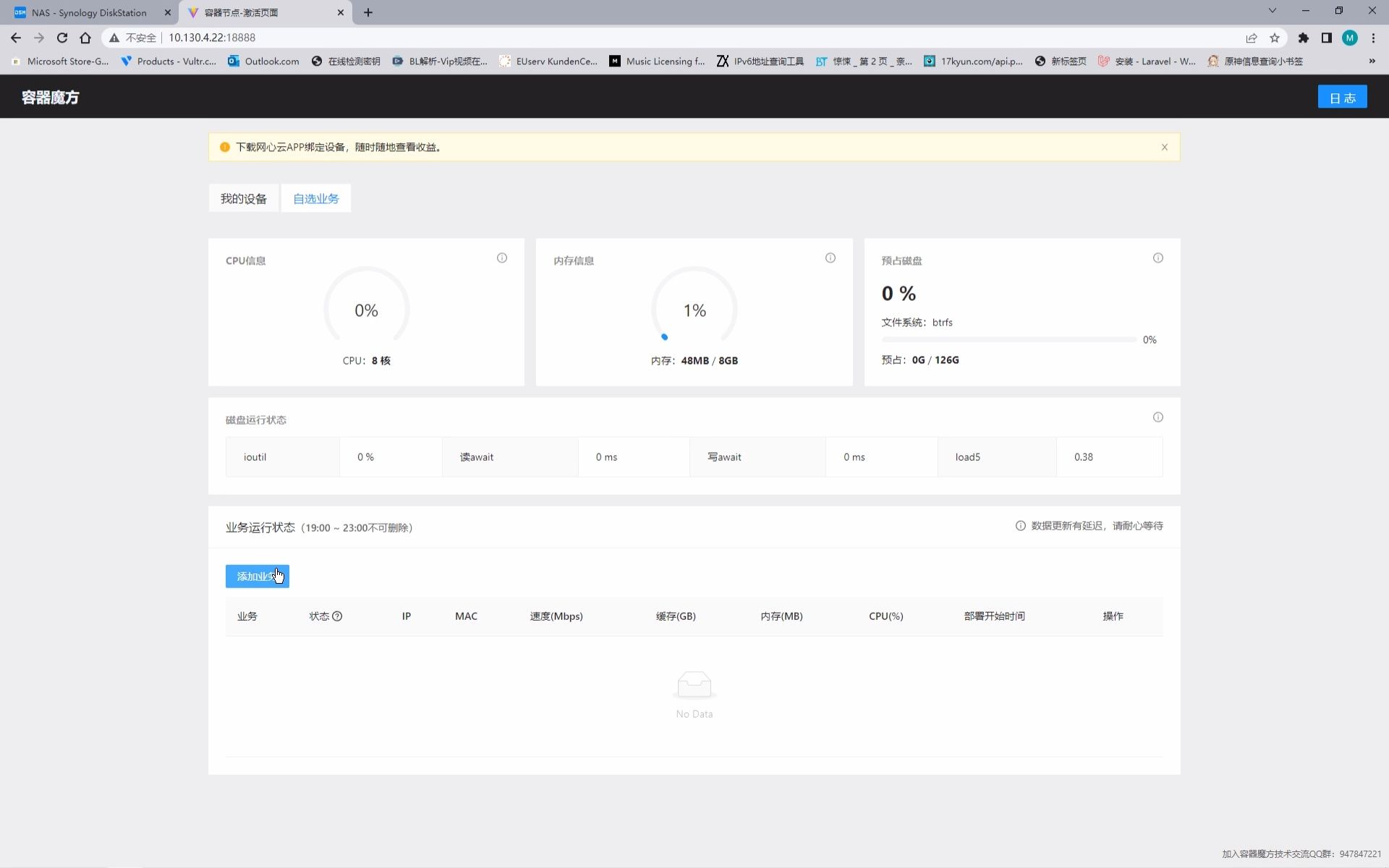
Task: Close the 容器节点-激活页面 tab
Action: 341,12
